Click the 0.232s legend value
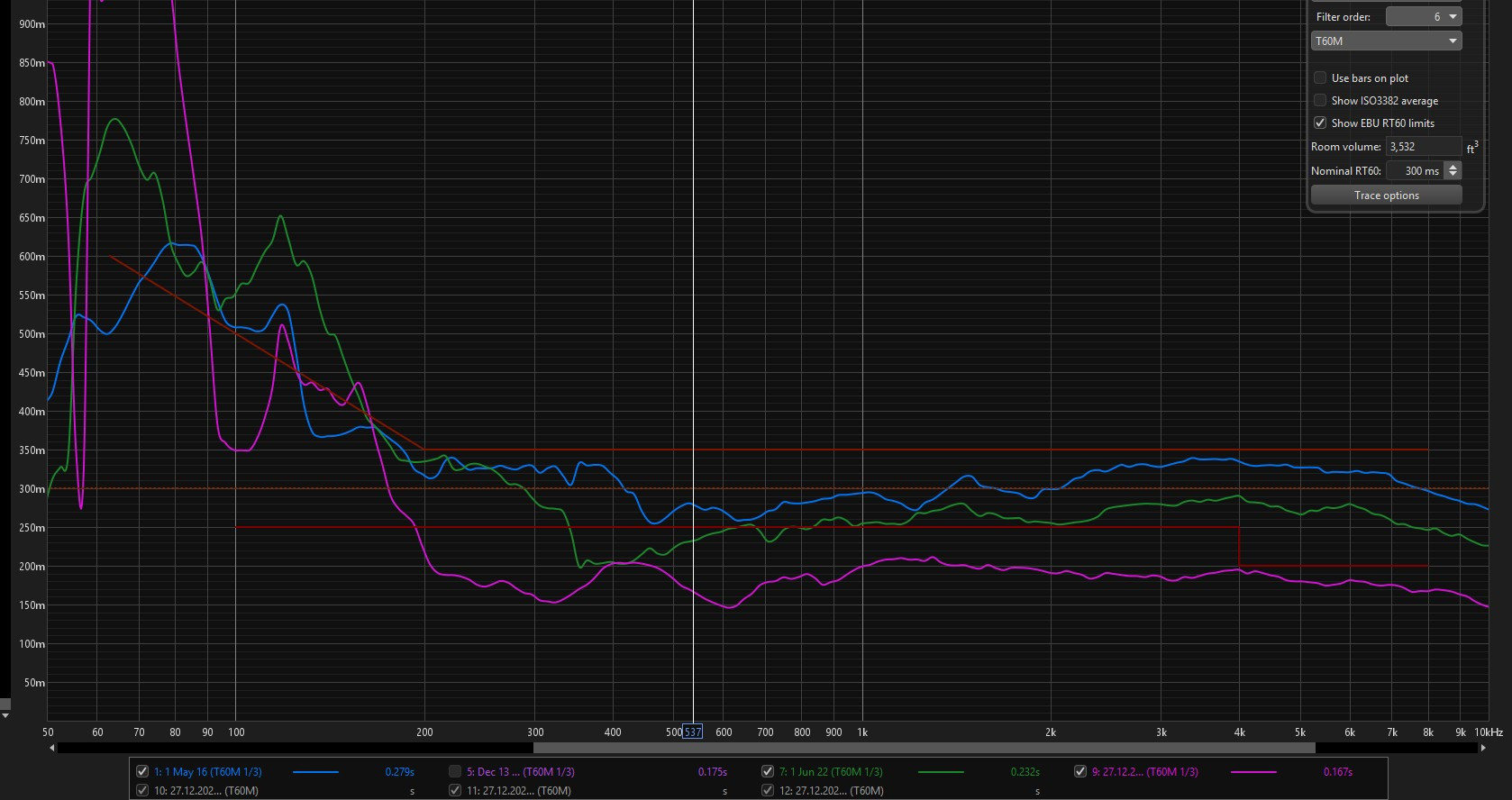 point(1025,772)
